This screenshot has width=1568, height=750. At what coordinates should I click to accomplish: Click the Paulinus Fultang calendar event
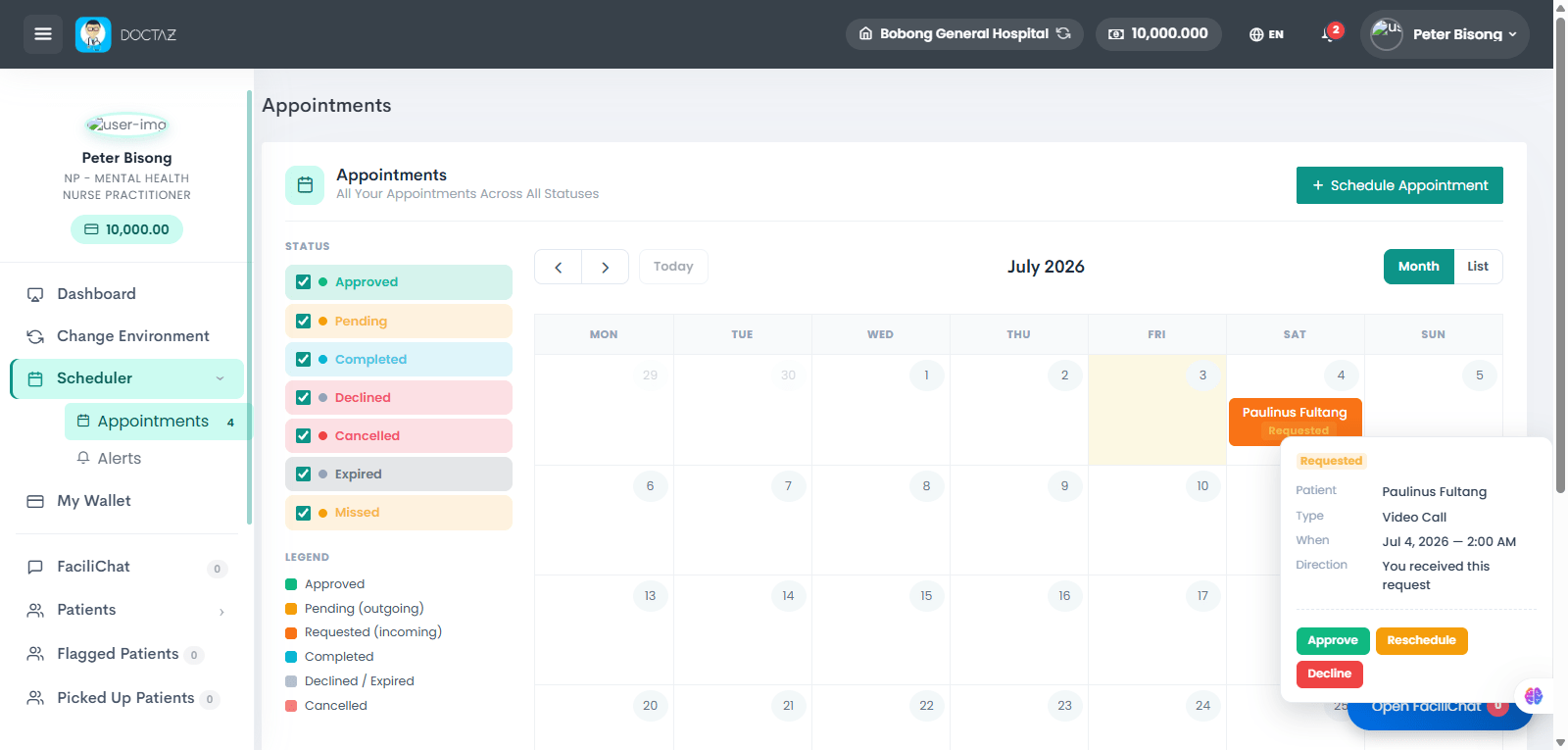click(1296, 422)
